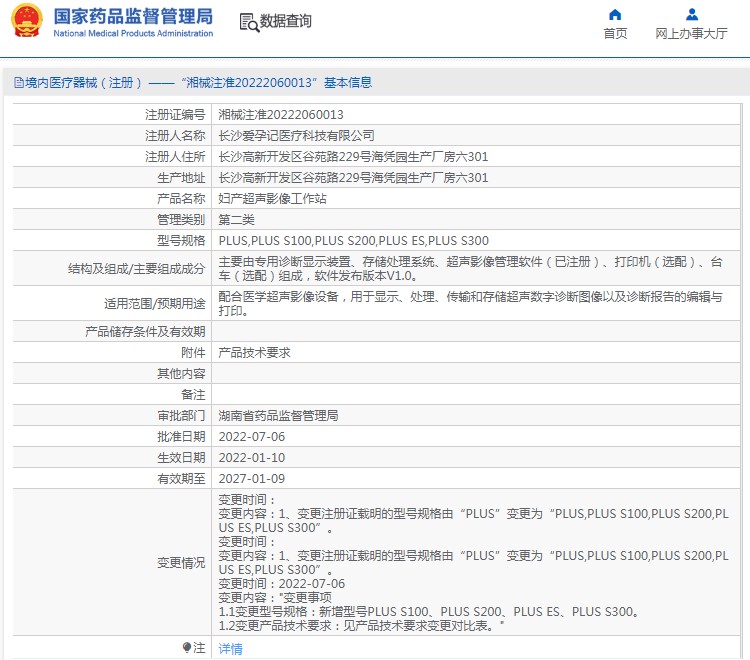
Task: Click the 基本信息 section header title
Action: click(348, 83)
